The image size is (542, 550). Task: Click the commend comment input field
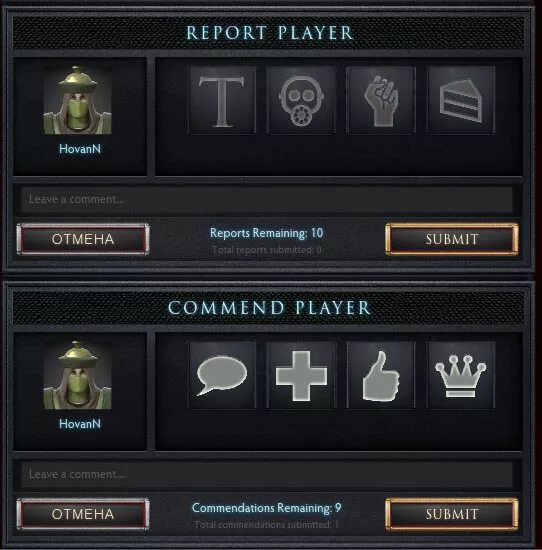point(267,474)
